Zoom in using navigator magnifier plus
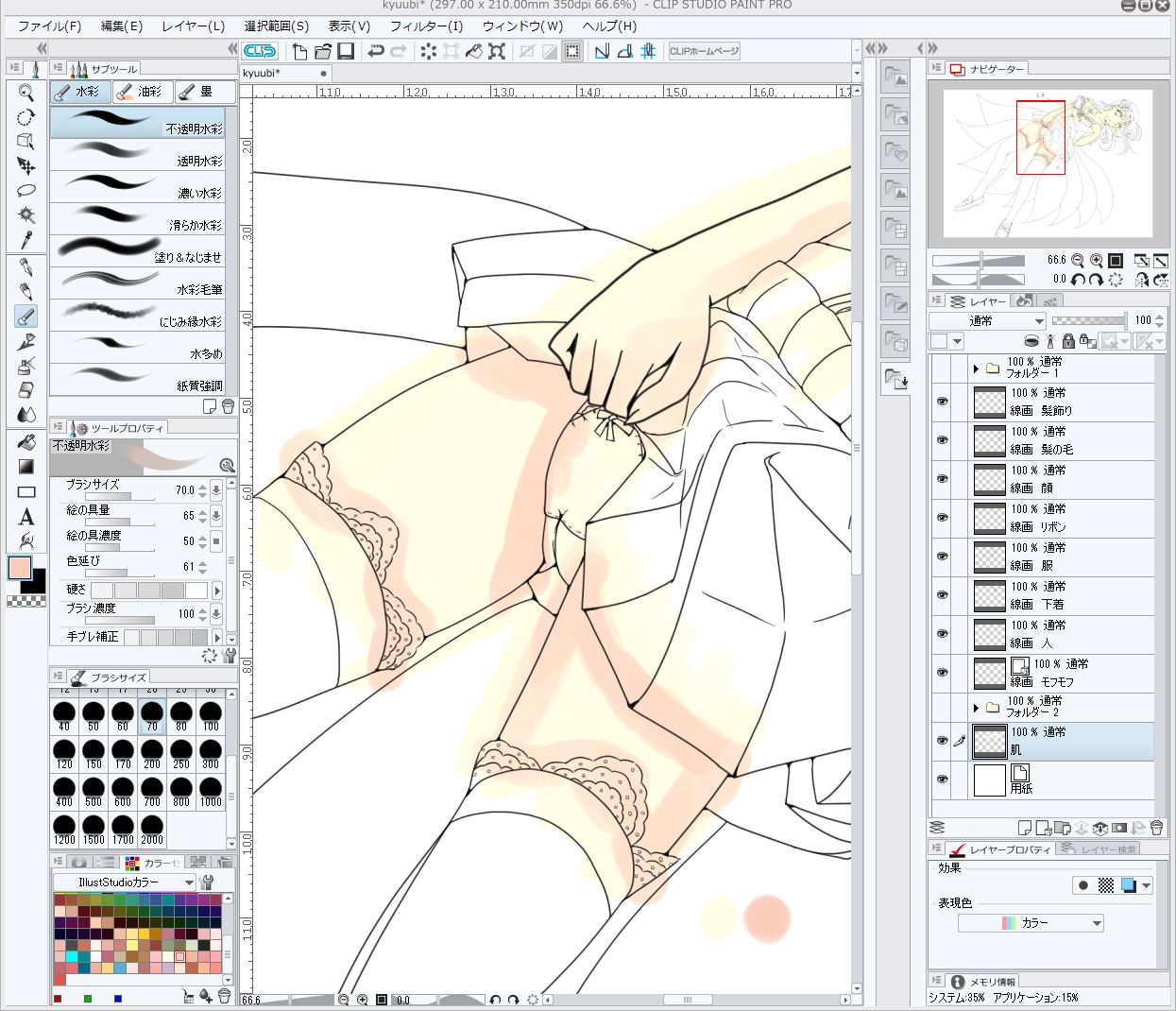This screenshot has height=1011, width=1176. point(1097,260)
